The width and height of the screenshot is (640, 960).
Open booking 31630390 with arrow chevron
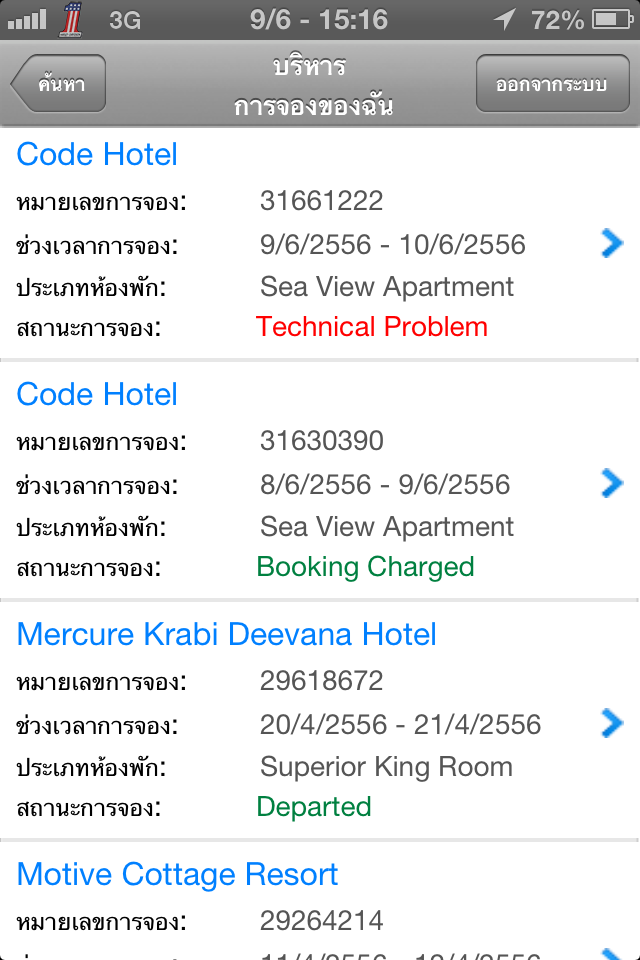pyautogui.click(x=611, y=484)
